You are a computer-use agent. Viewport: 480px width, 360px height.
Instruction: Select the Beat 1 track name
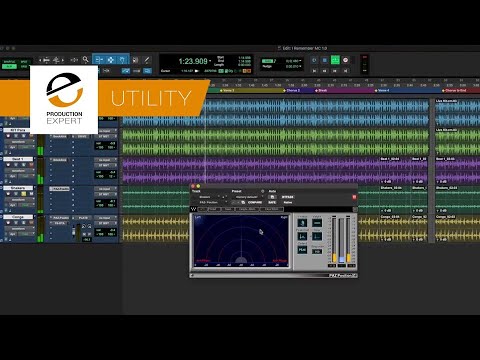(x=18, y=159)
